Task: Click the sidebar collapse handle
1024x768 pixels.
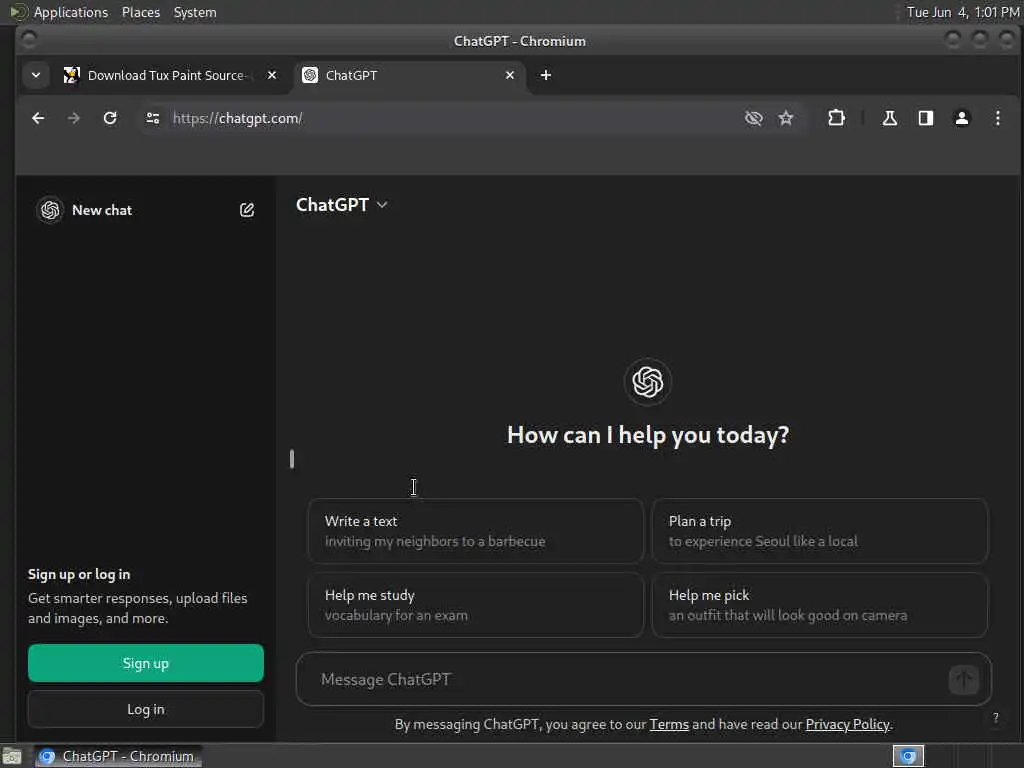Action: tap(292, 459)
